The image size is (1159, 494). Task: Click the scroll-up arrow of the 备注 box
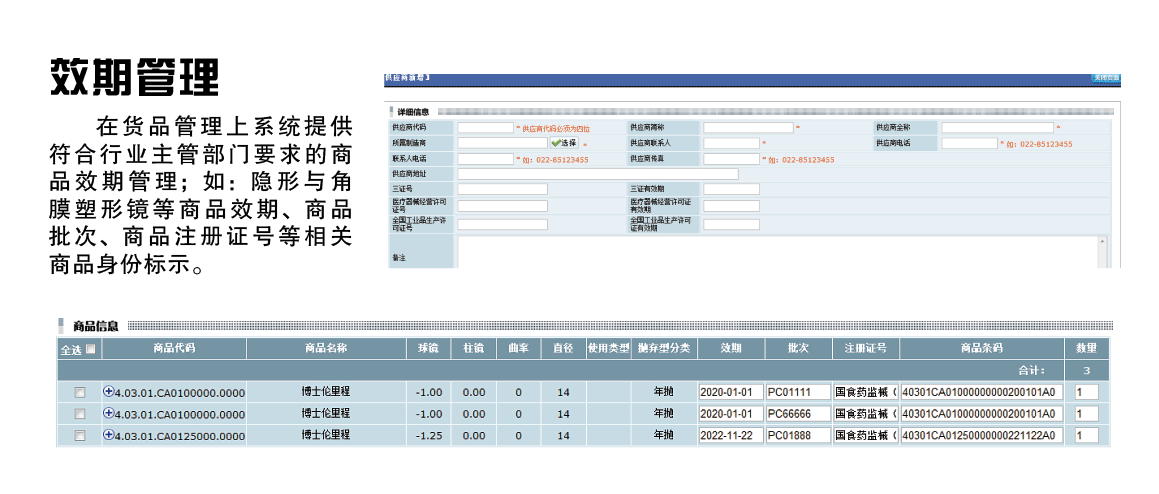tap(1103, 242)
